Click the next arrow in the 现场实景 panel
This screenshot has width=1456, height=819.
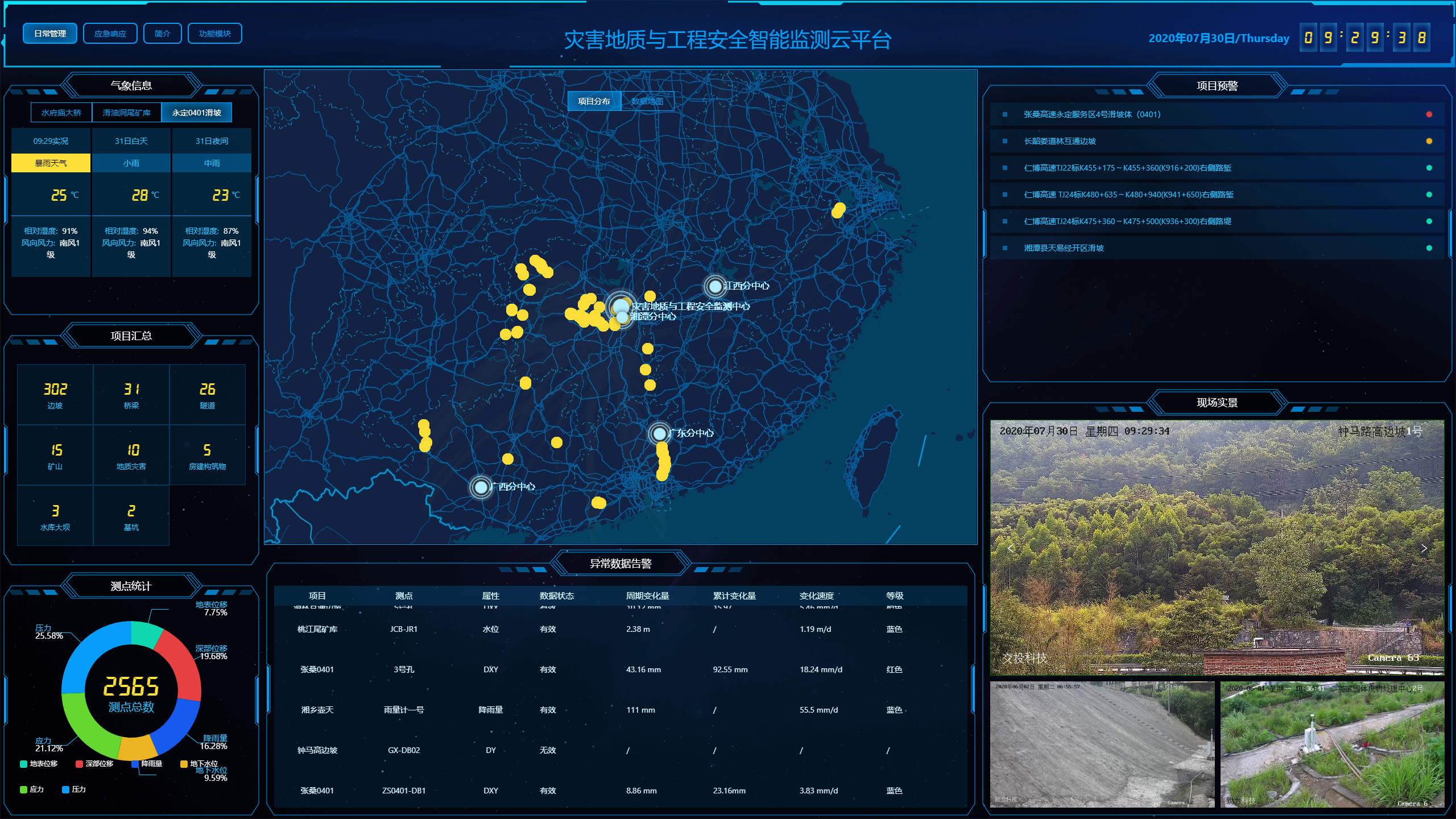1424,548
